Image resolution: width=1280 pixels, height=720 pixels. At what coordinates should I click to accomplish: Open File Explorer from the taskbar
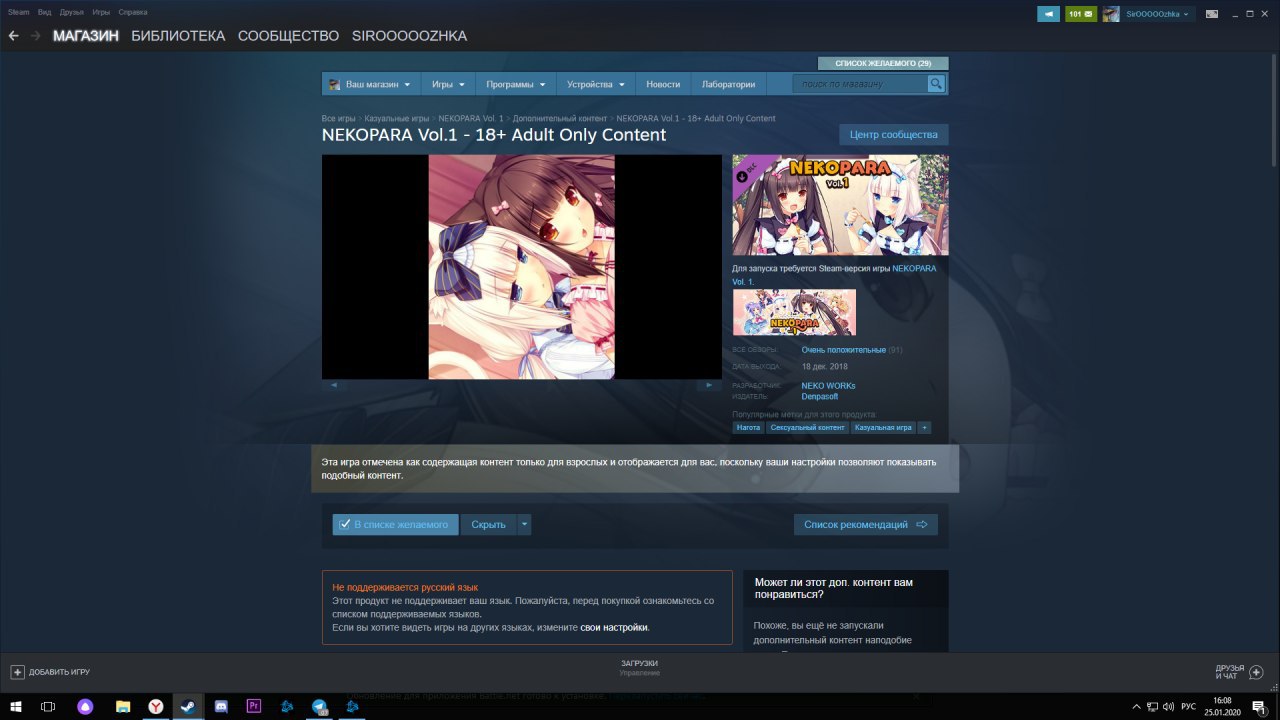tap(122, 706)
